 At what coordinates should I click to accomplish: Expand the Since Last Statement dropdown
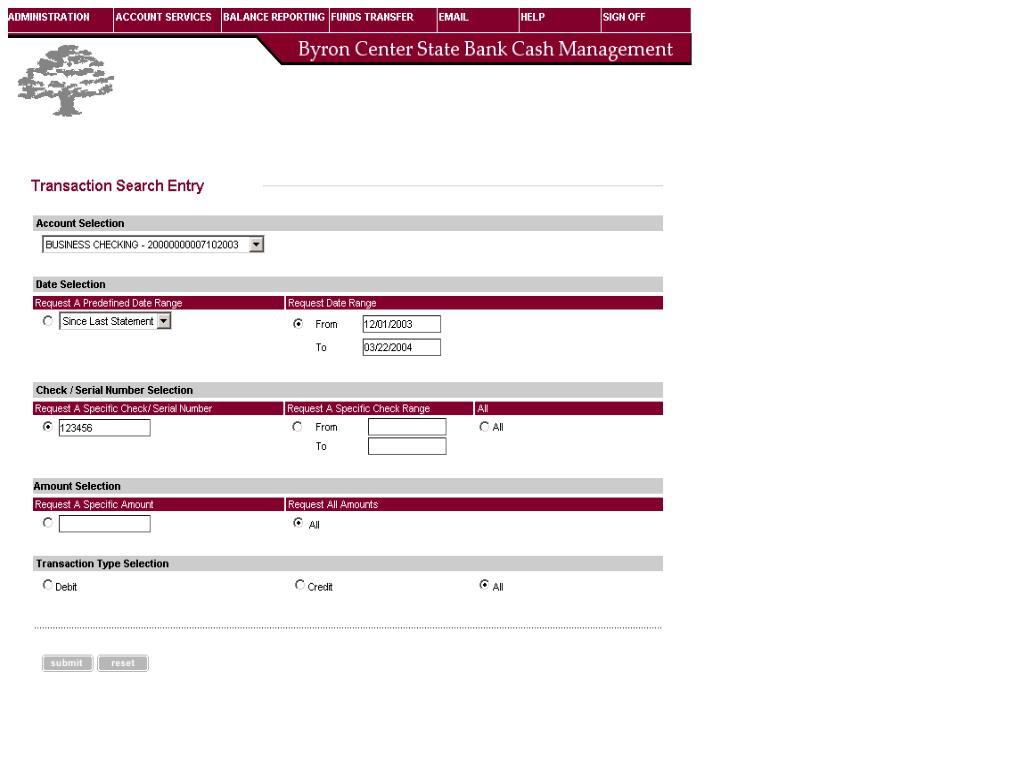pos(115,321)
